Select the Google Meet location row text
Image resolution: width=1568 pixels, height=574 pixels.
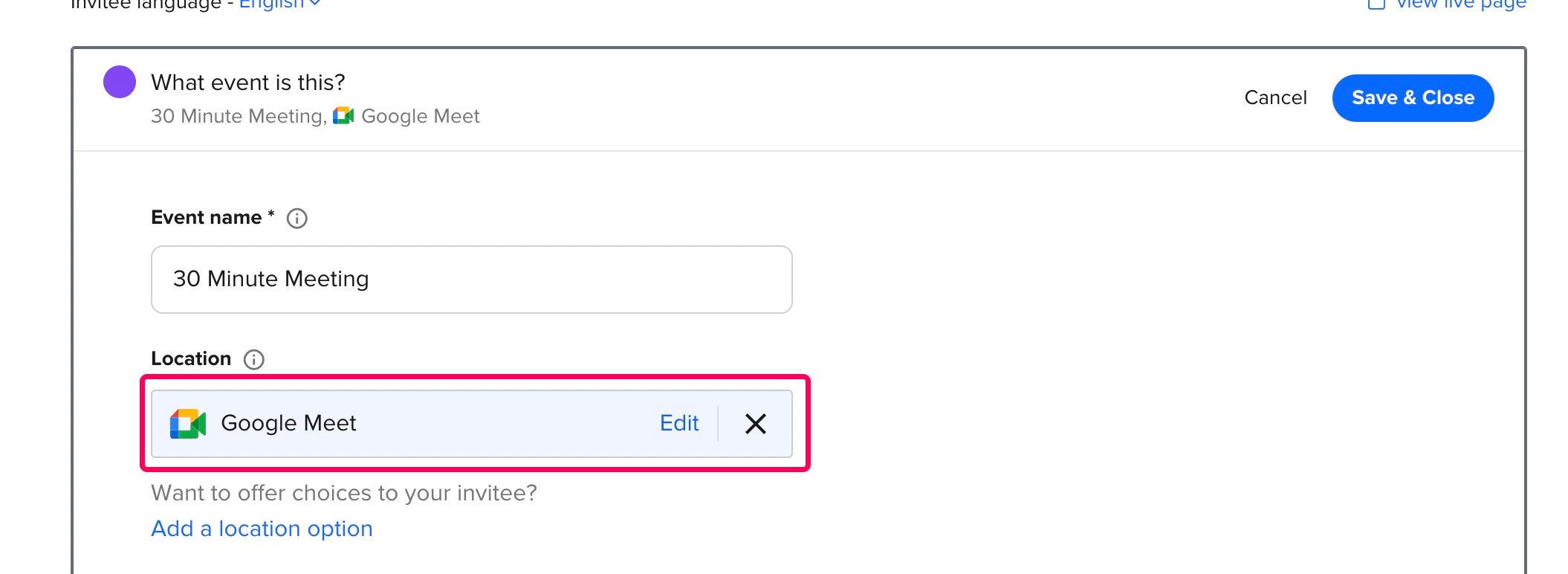(288, 423)
